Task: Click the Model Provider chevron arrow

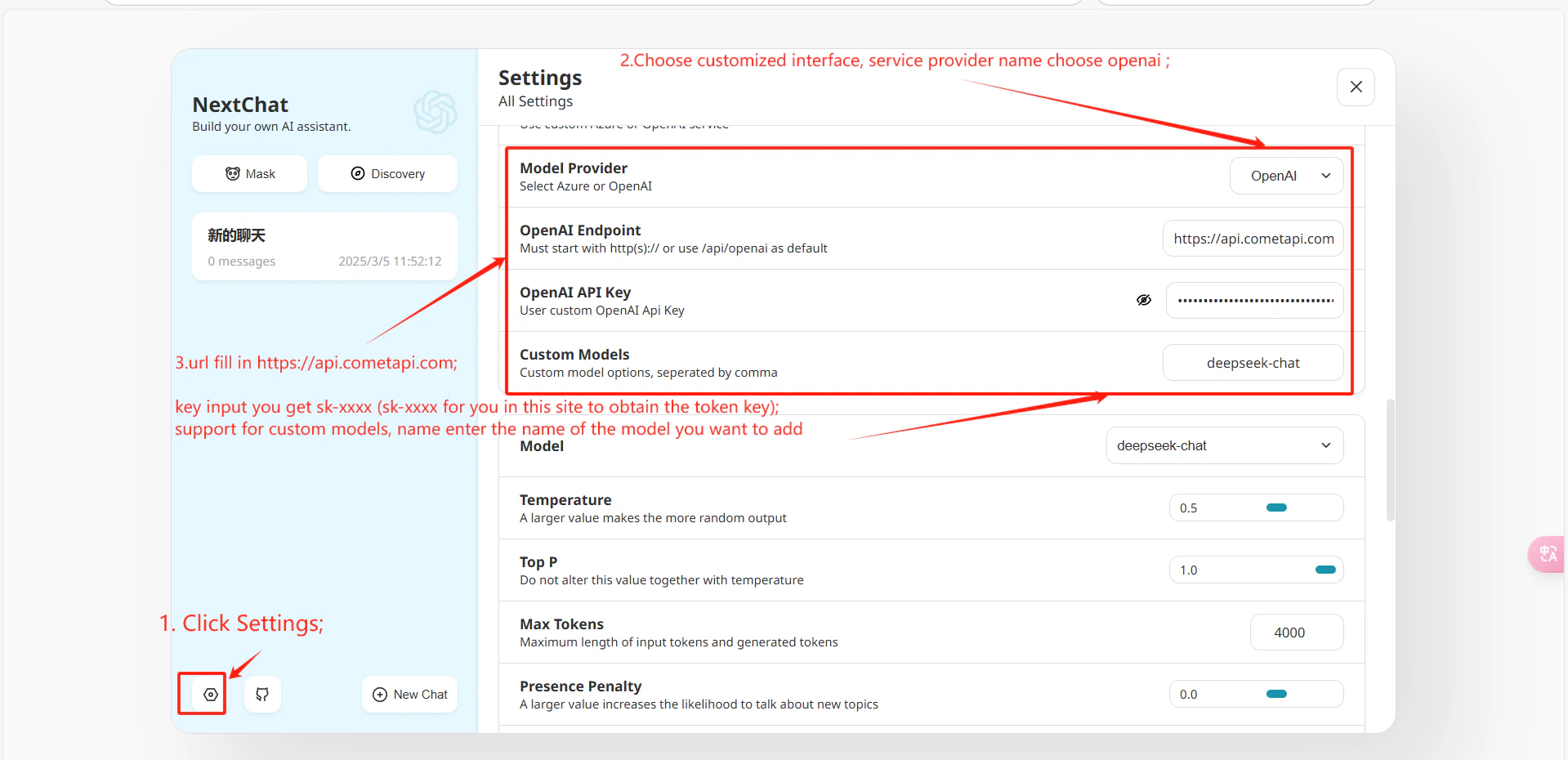Action: 1326,176
